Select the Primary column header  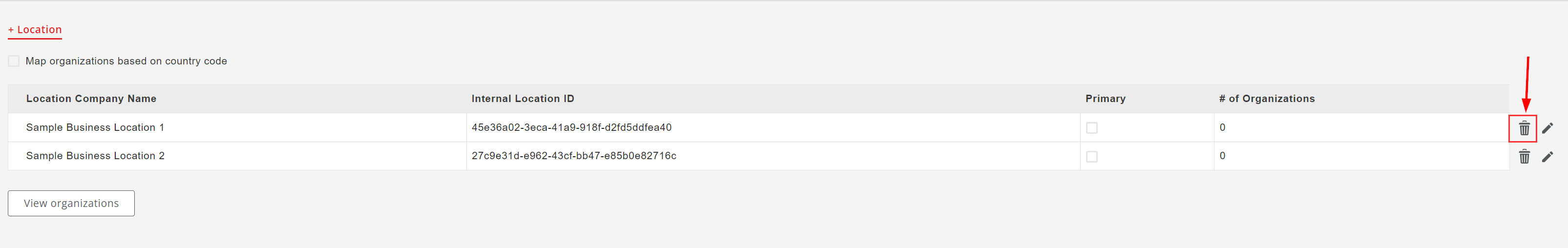1106,99
